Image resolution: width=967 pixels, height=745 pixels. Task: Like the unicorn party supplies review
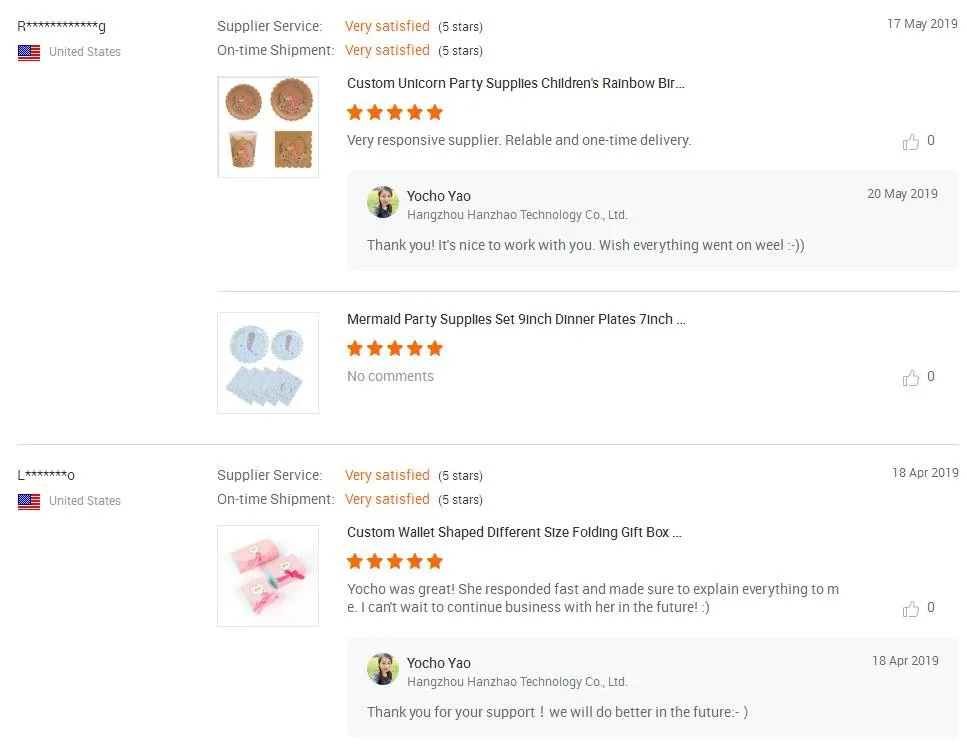pos(910,142)
